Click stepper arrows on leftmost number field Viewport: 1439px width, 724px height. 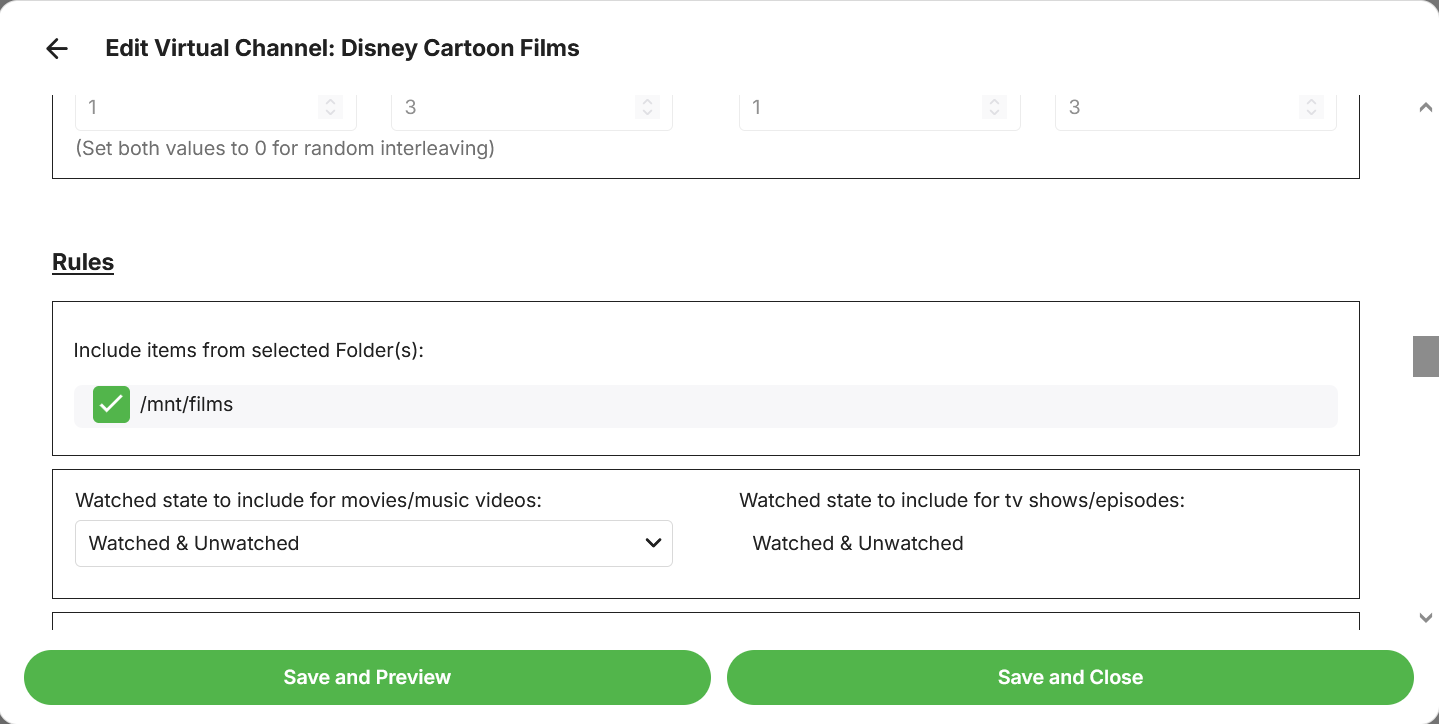click(x=330, y=107)
